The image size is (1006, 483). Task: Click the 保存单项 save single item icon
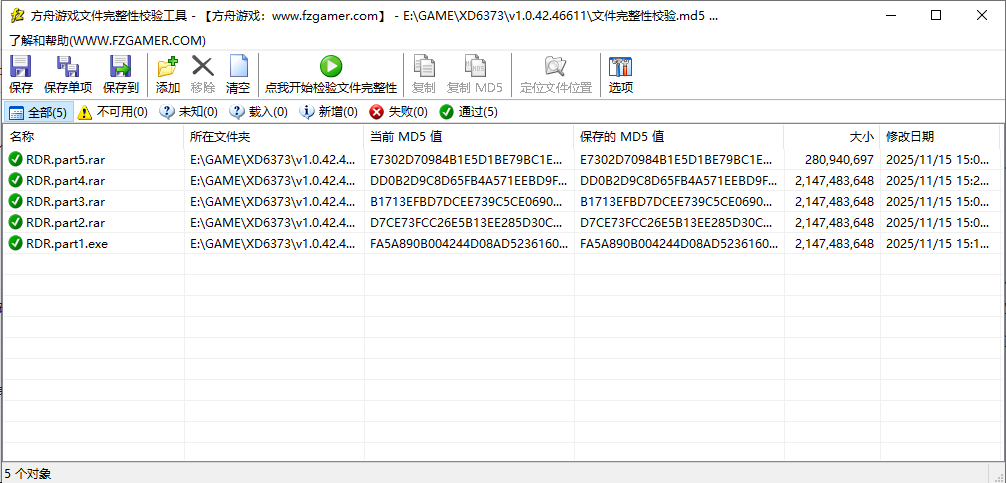point(68,68)
